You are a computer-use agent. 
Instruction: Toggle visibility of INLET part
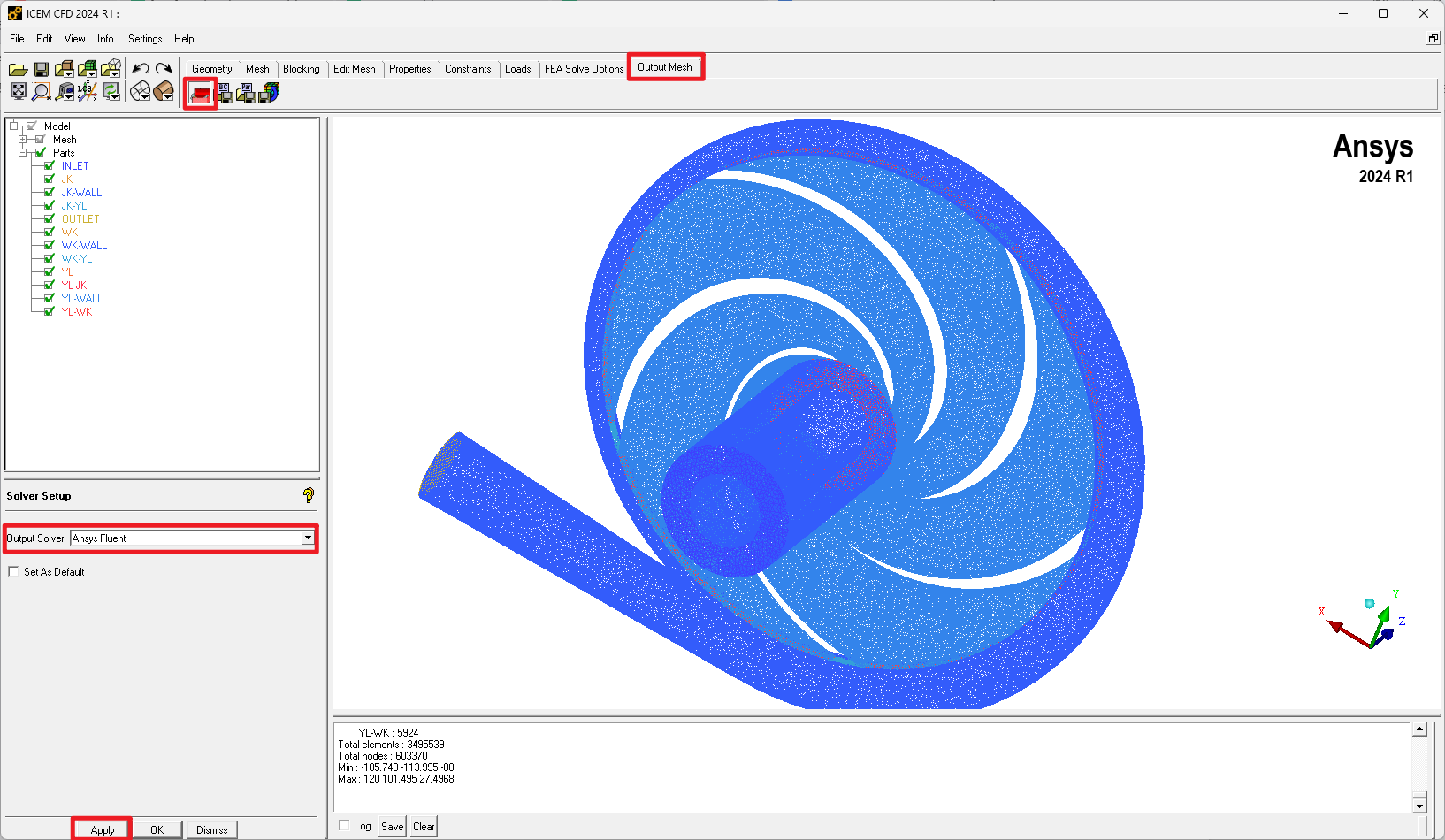pos(50,165)
